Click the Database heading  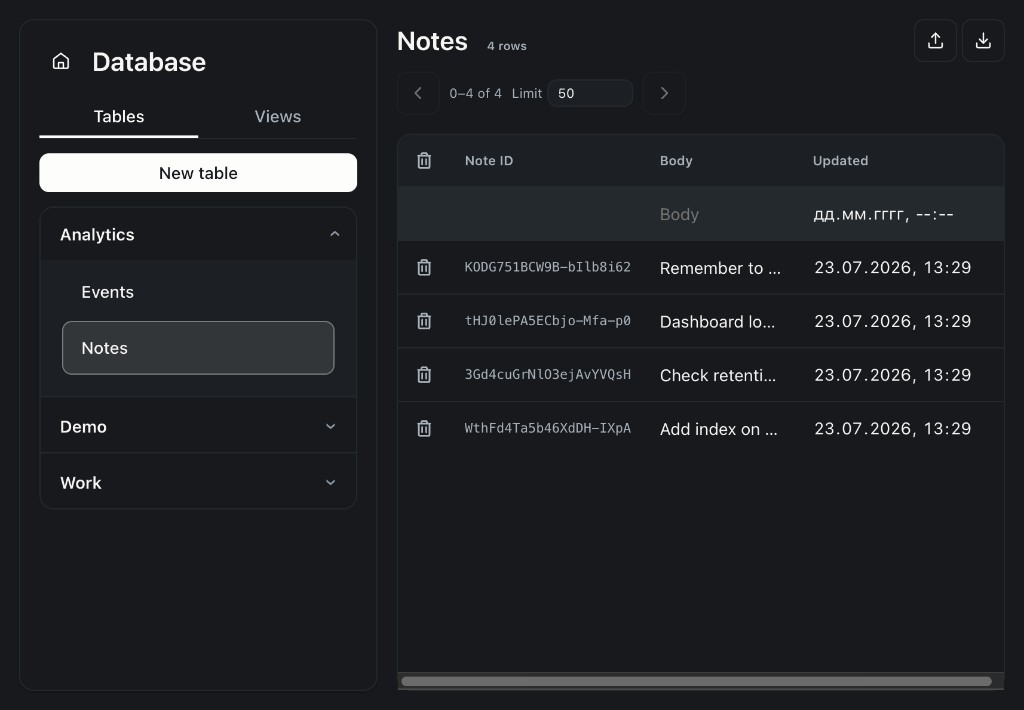pyautogui.click(x=149, y=62)
